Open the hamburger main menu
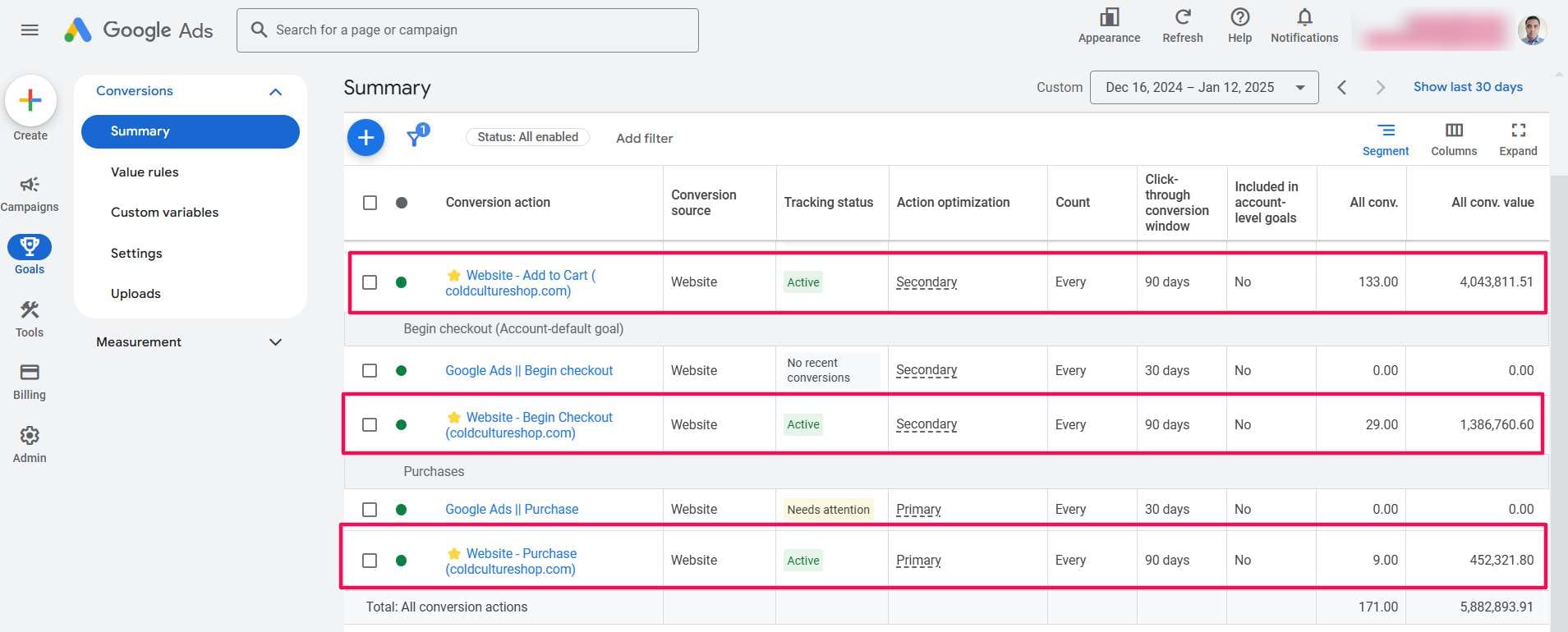 tap(30, 30)
